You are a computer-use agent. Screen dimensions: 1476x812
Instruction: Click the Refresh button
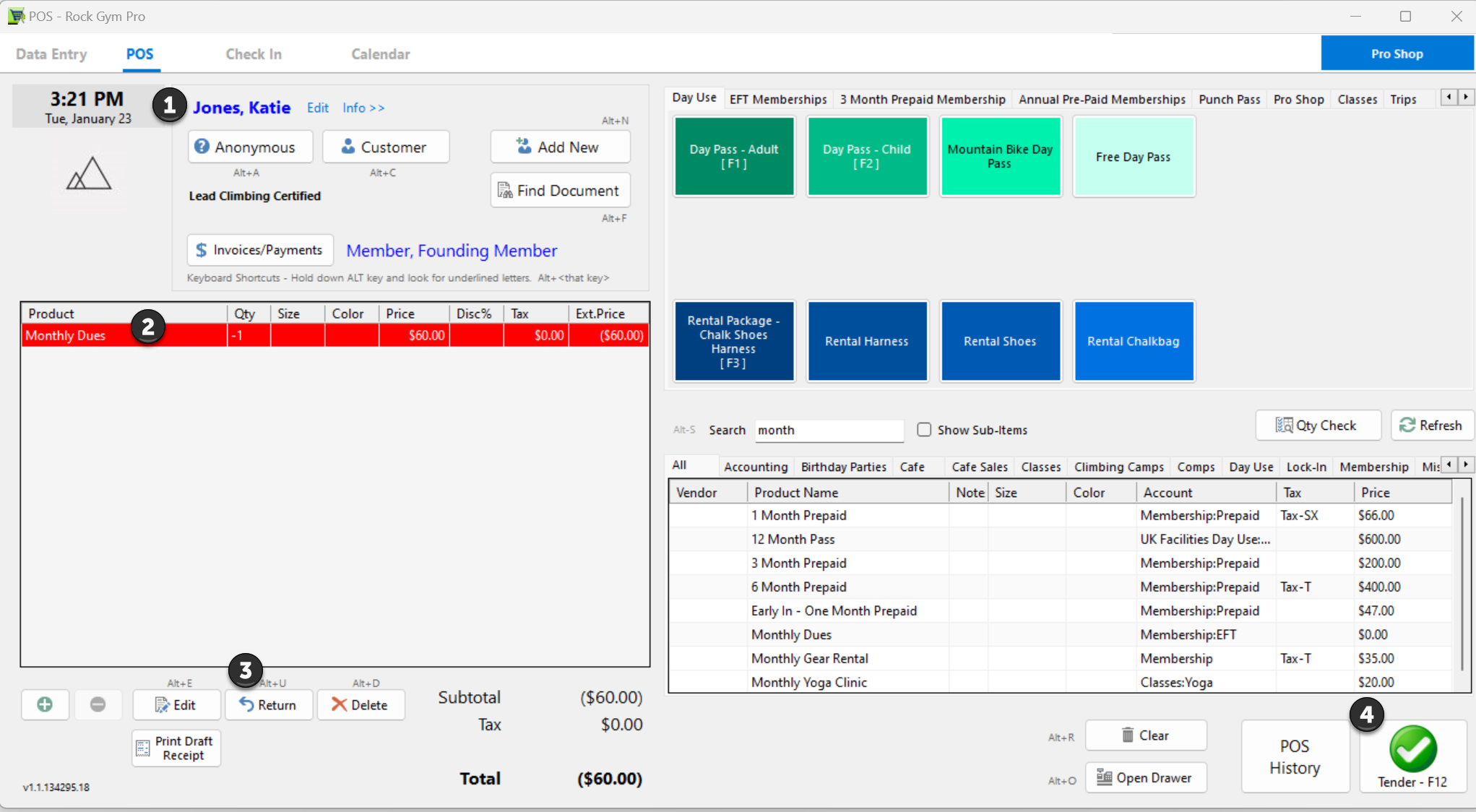click(x=1432, y=426)
